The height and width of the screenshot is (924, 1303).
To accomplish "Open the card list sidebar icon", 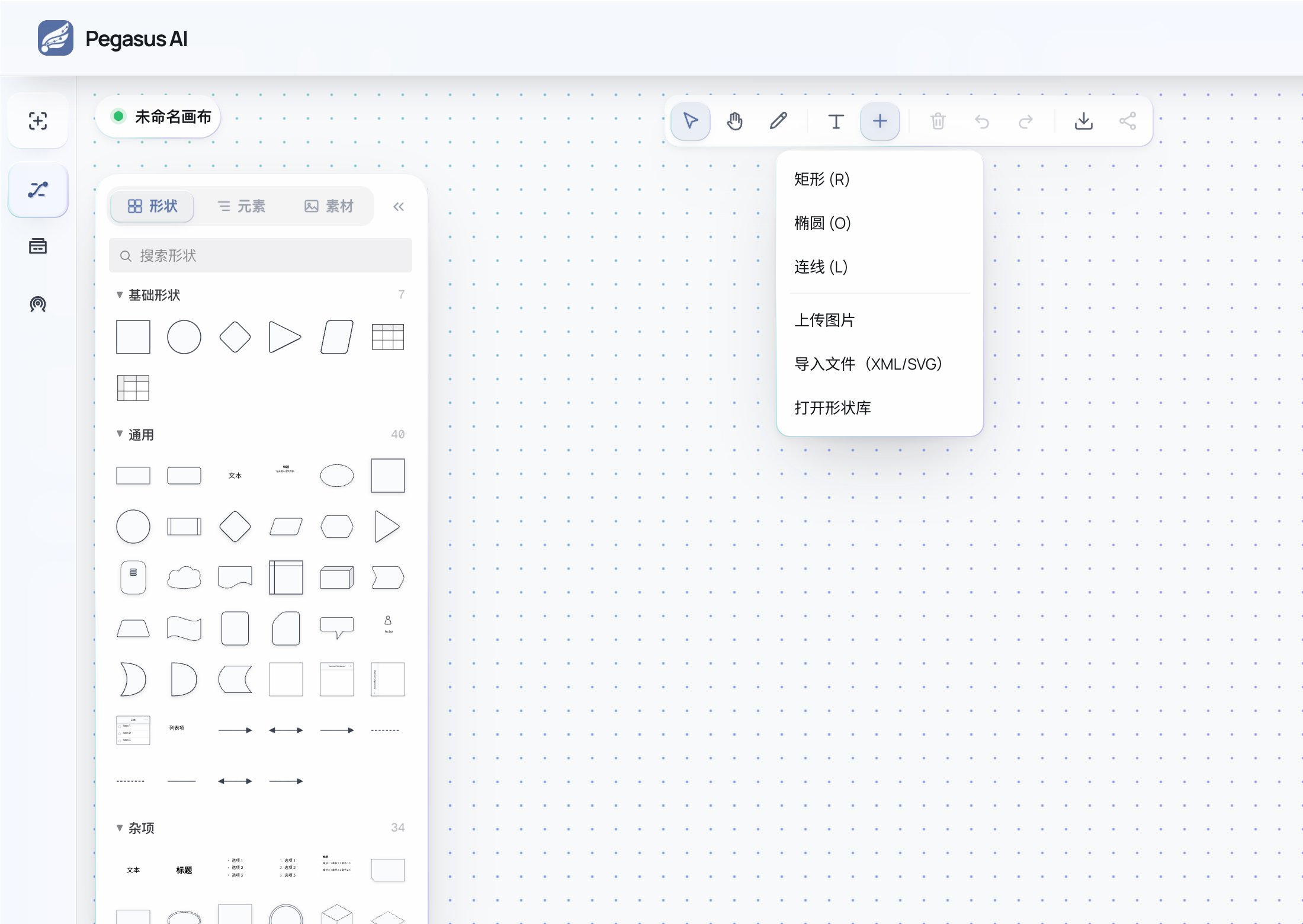I will coord(38,246).
